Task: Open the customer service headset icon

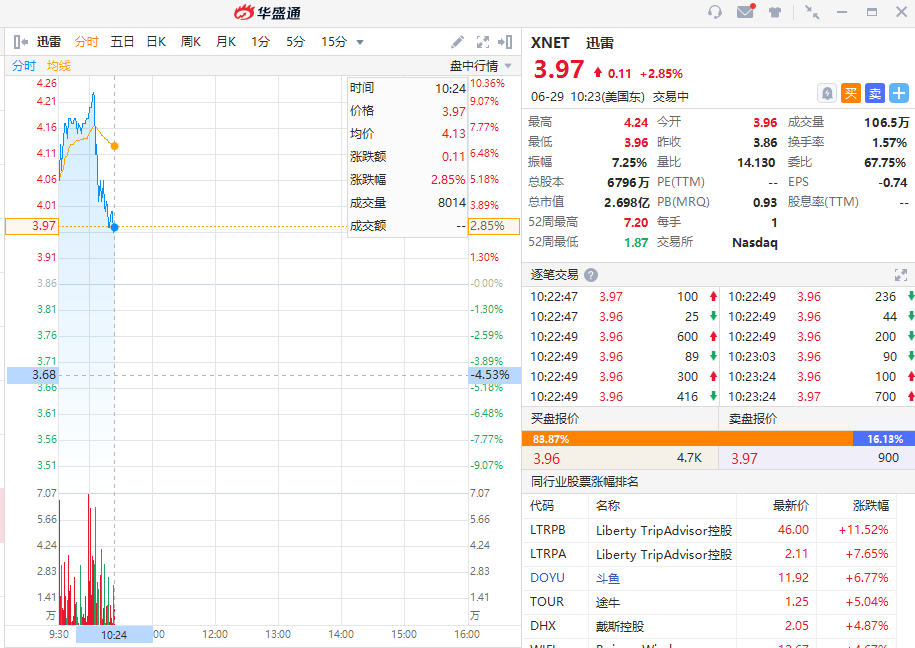Action: click(715, 12)
